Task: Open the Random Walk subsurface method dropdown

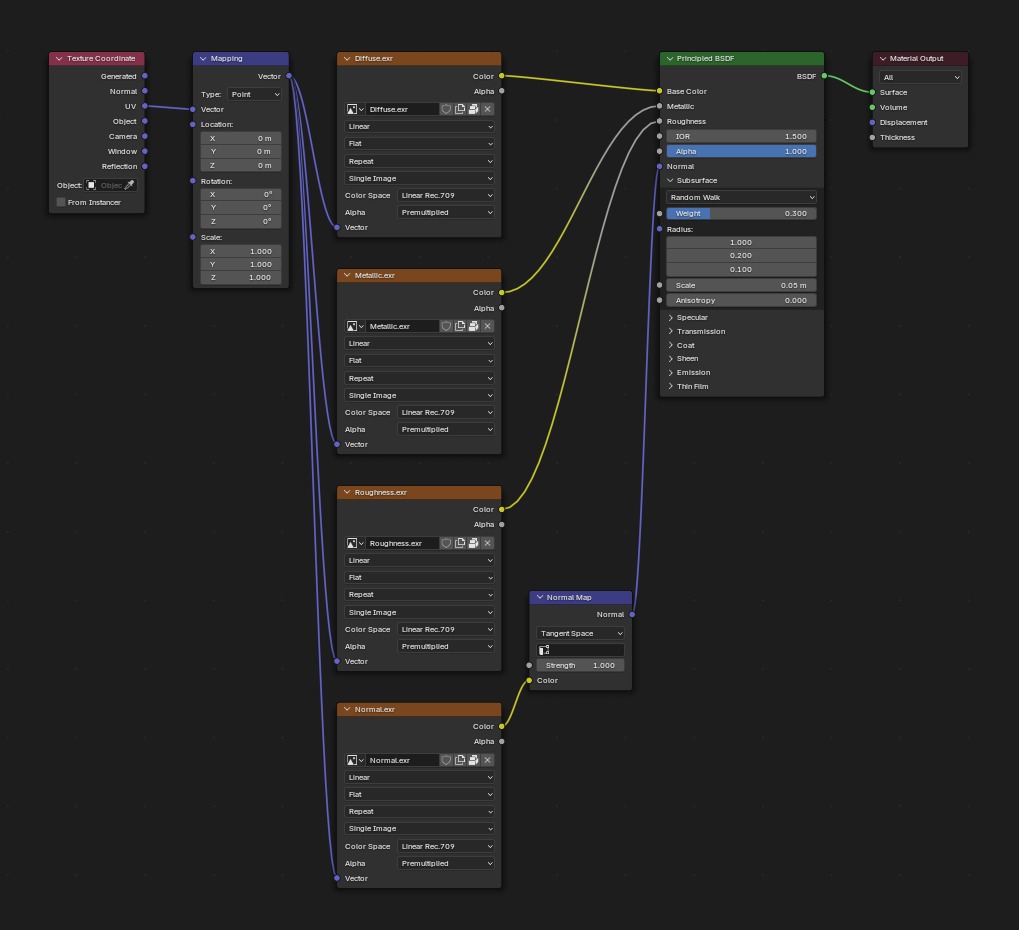Action: 741,198
